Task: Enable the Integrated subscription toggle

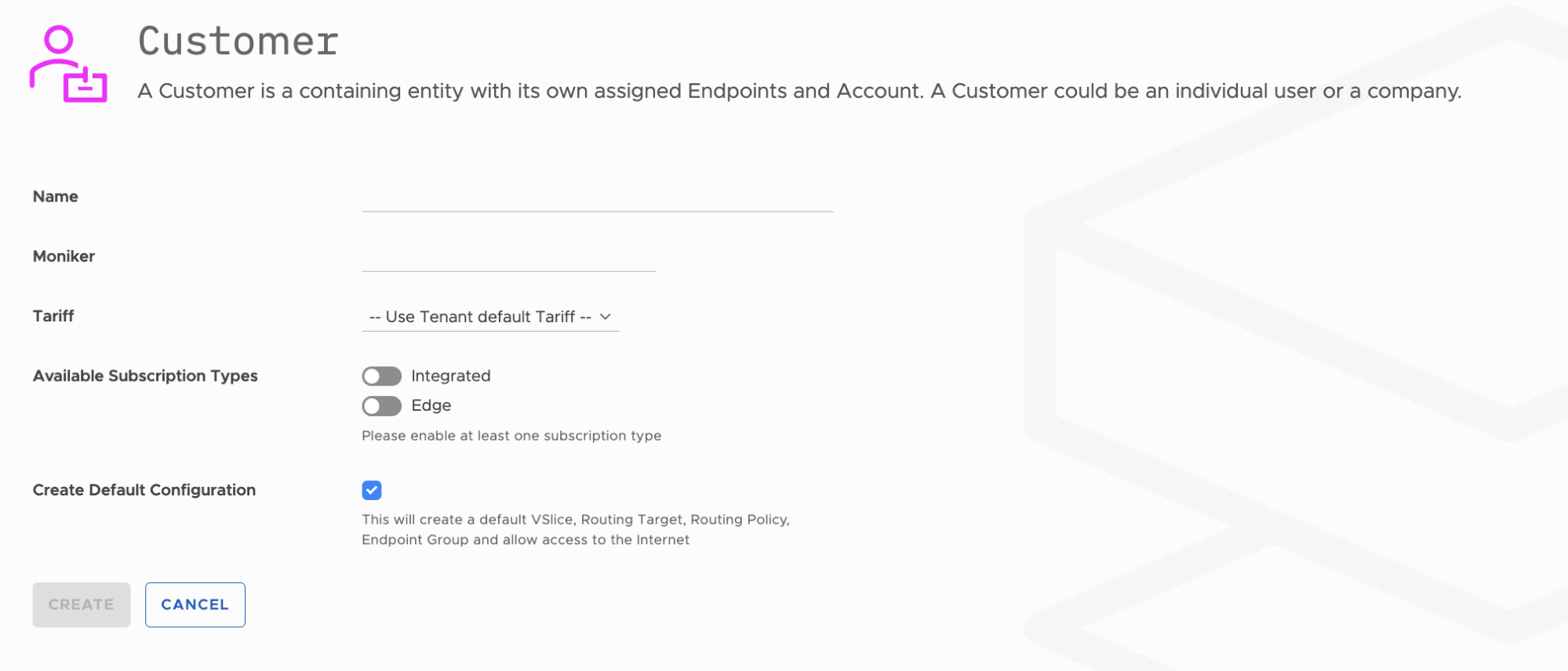Action: [381, 376]
